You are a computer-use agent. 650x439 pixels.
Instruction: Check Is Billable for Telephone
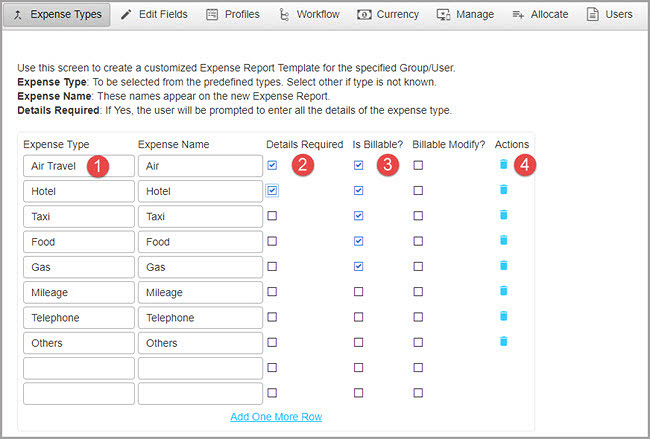359,317
